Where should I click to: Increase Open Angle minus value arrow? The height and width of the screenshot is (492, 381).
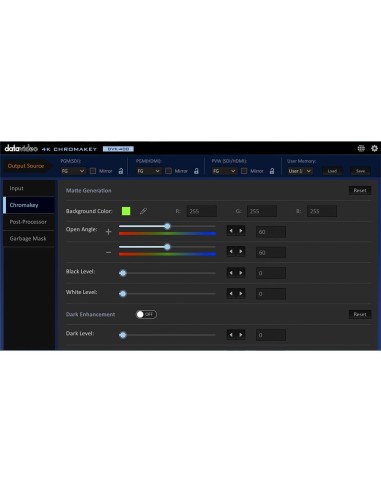[241, 251]
